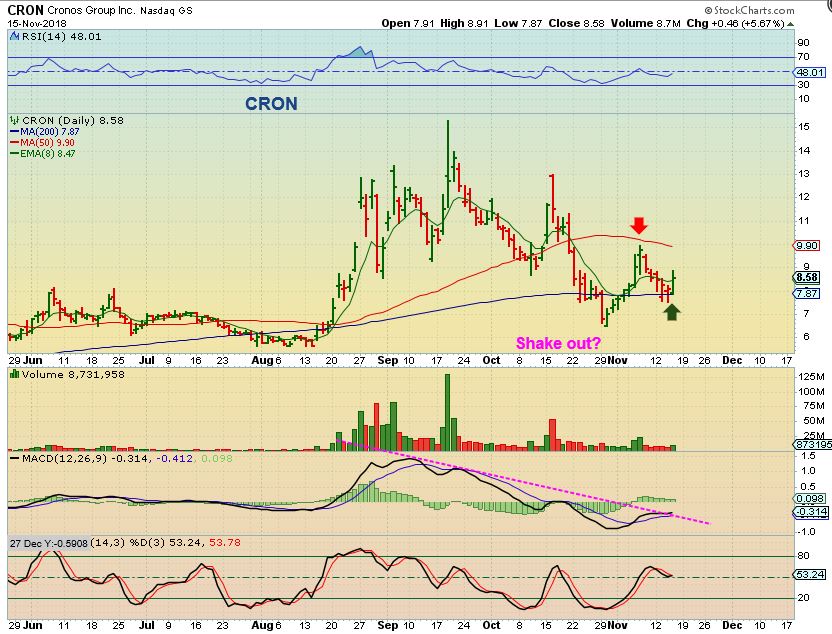Click the 15 price level on right axis
This screenshot has width=832, height=634.
point(804,127)
